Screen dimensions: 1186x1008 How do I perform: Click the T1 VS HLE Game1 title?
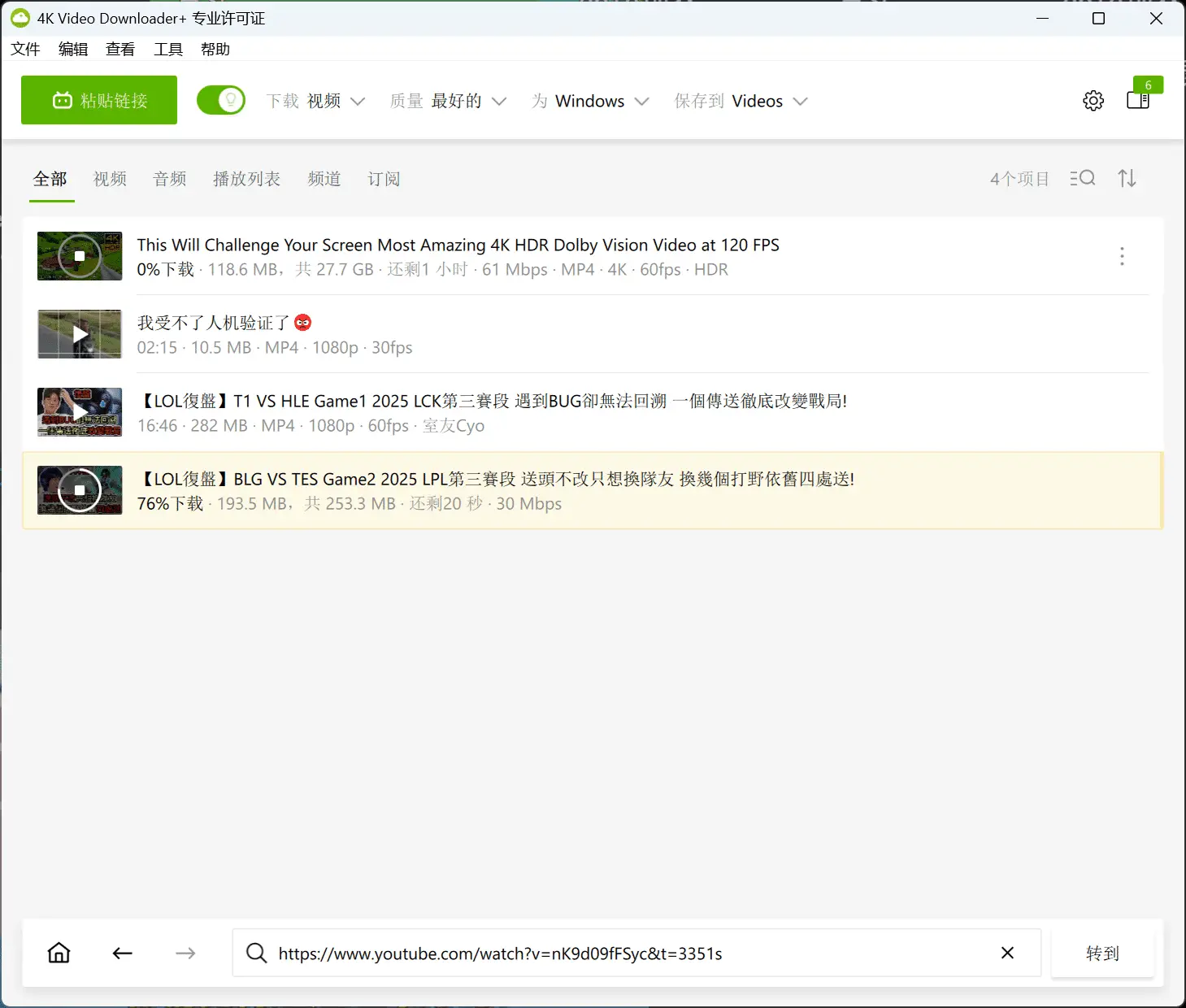click(492, 401)
